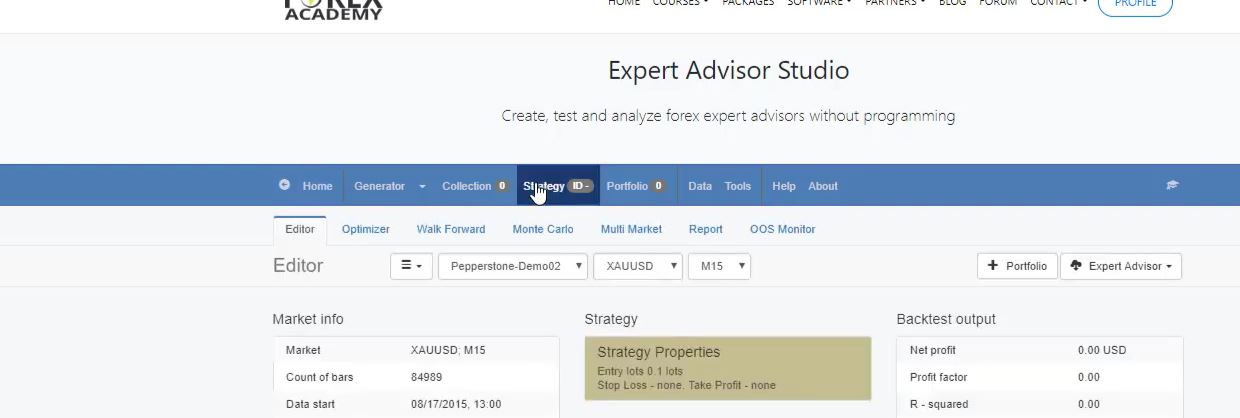Click the PROFILE button at top right

pyautogui.click(x=1135, y=4)
